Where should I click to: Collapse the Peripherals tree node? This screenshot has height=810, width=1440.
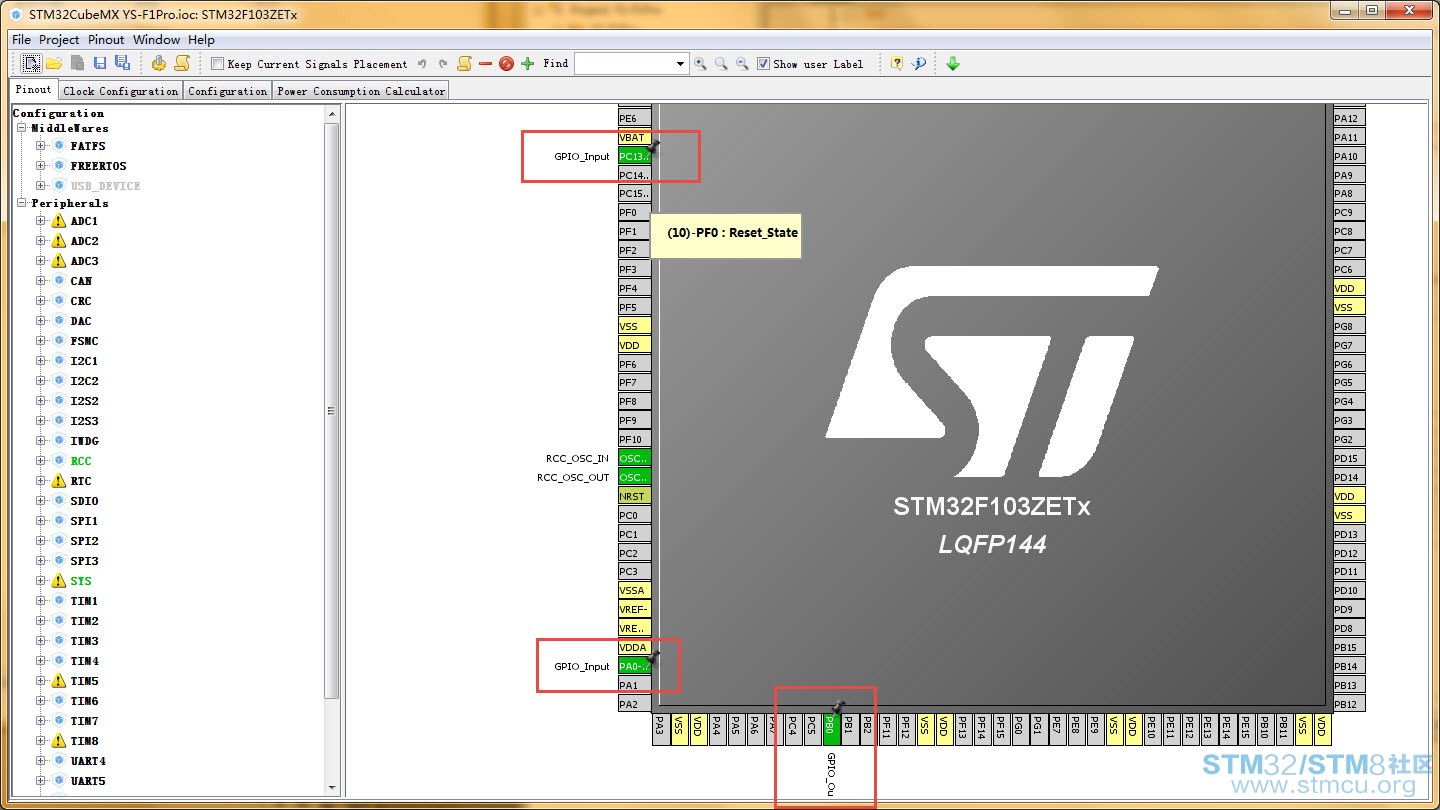[22, 203]
